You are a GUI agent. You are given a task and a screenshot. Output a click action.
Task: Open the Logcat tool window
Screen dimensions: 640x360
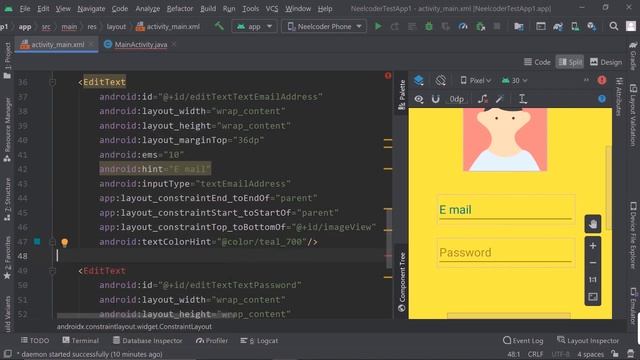coord(259,340)
